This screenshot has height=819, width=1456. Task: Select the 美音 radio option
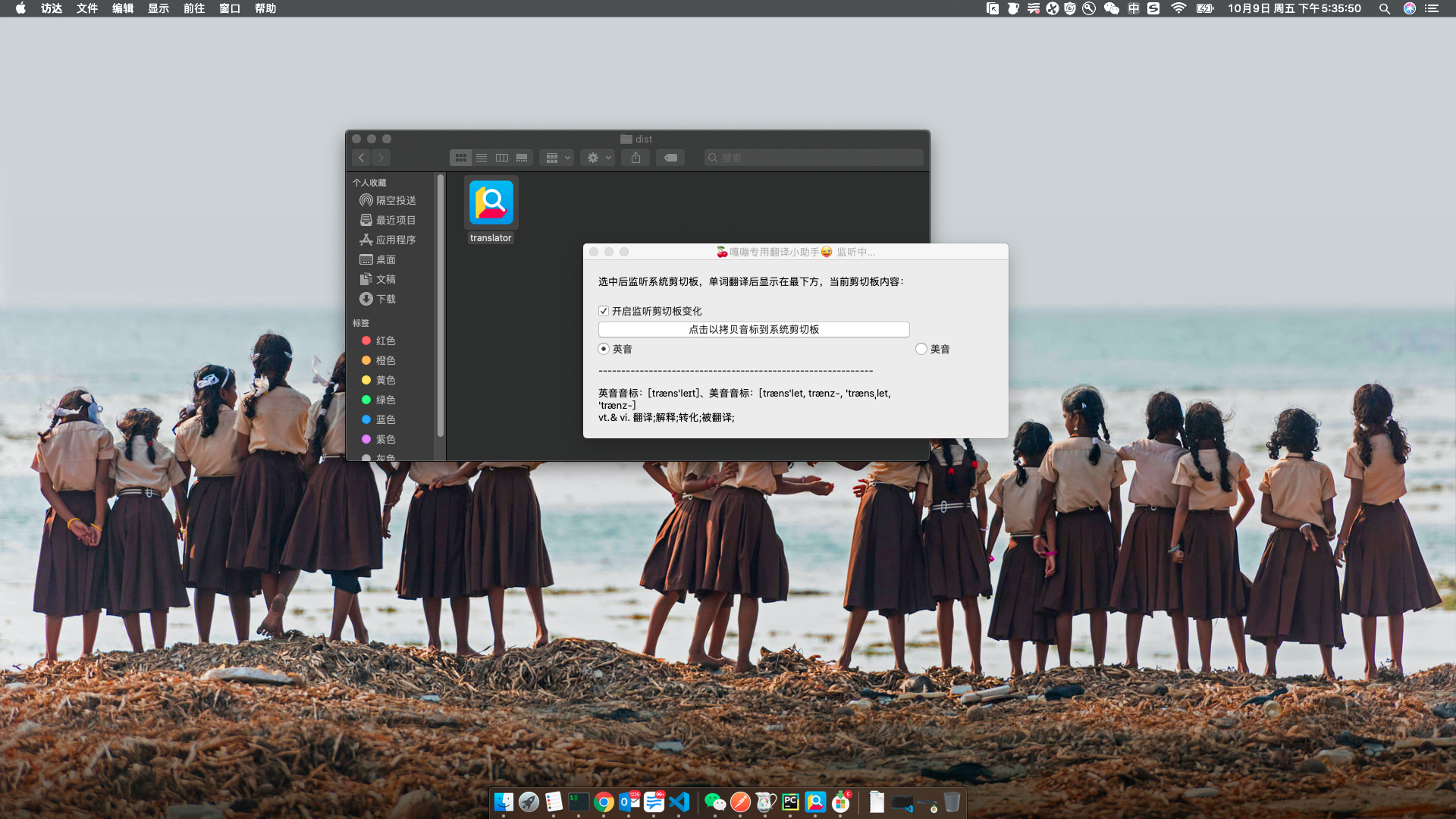(921, 349)
